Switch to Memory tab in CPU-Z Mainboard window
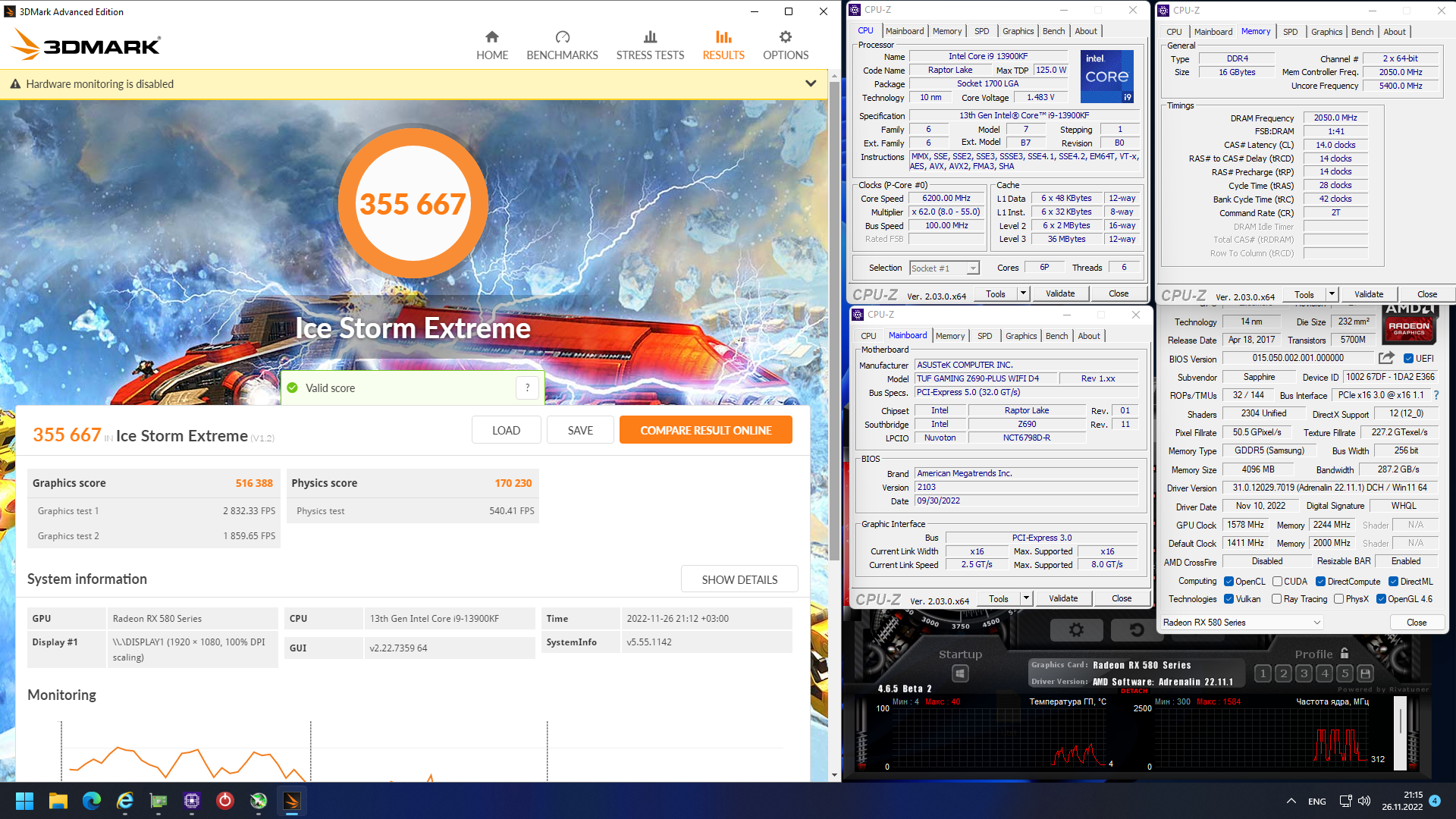 (950, 336)
